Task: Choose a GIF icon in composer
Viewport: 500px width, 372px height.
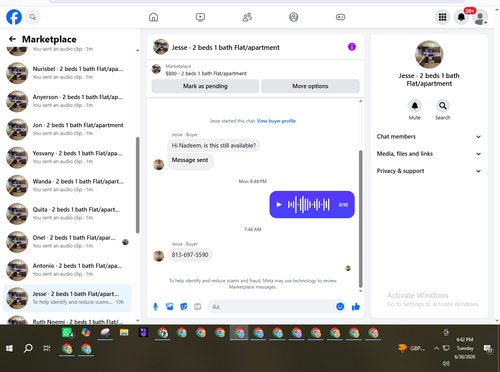Action: click(x=198, y=307)
